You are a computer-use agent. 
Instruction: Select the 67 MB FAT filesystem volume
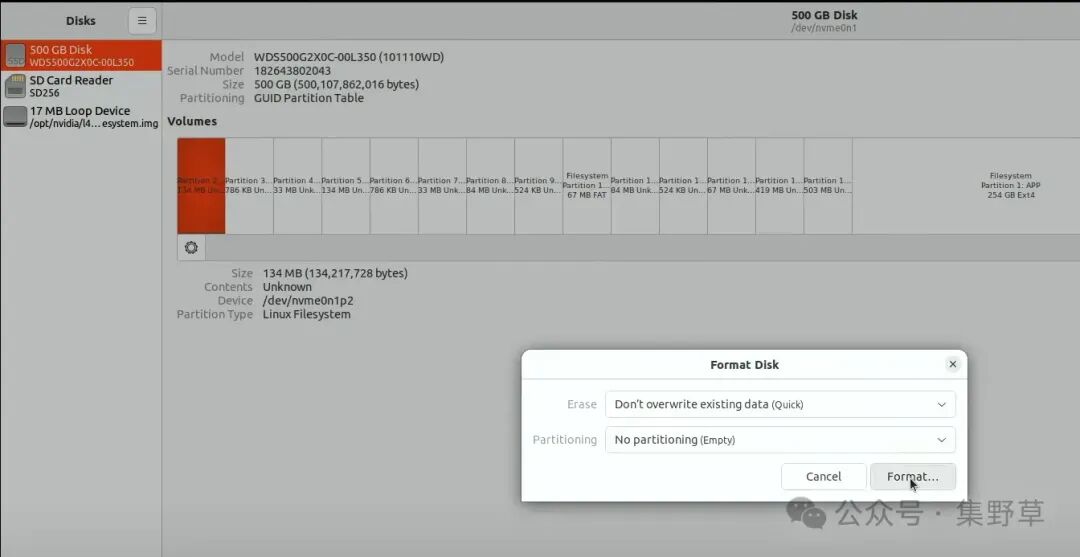(587, 186)
